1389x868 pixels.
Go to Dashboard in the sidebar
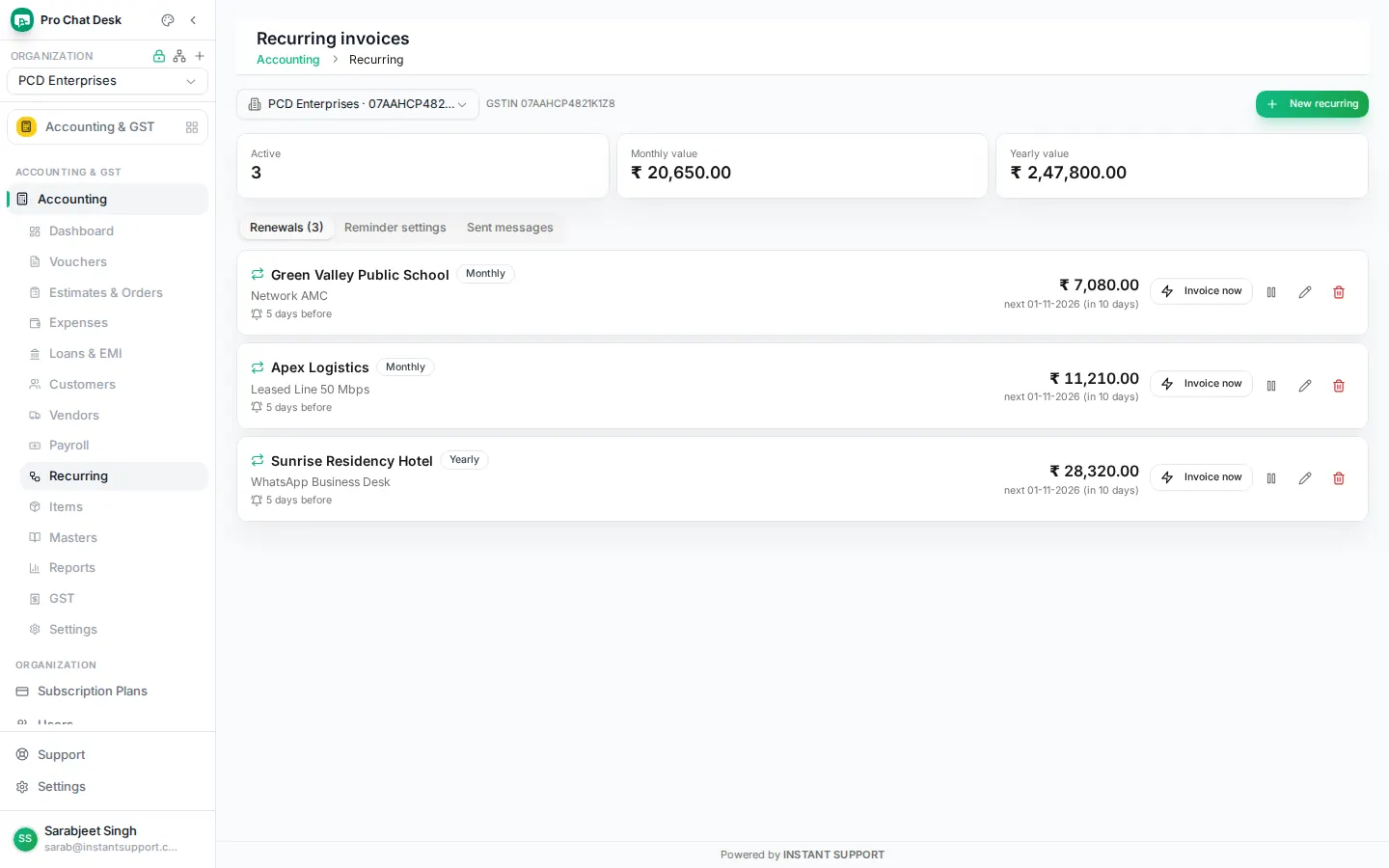(x=114, y=231)
